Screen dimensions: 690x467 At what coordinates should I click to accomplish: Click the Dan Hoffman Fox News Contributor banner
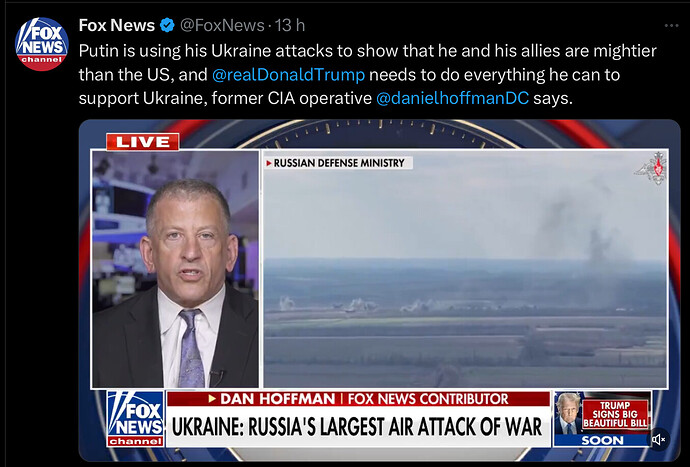coord(358,399)
